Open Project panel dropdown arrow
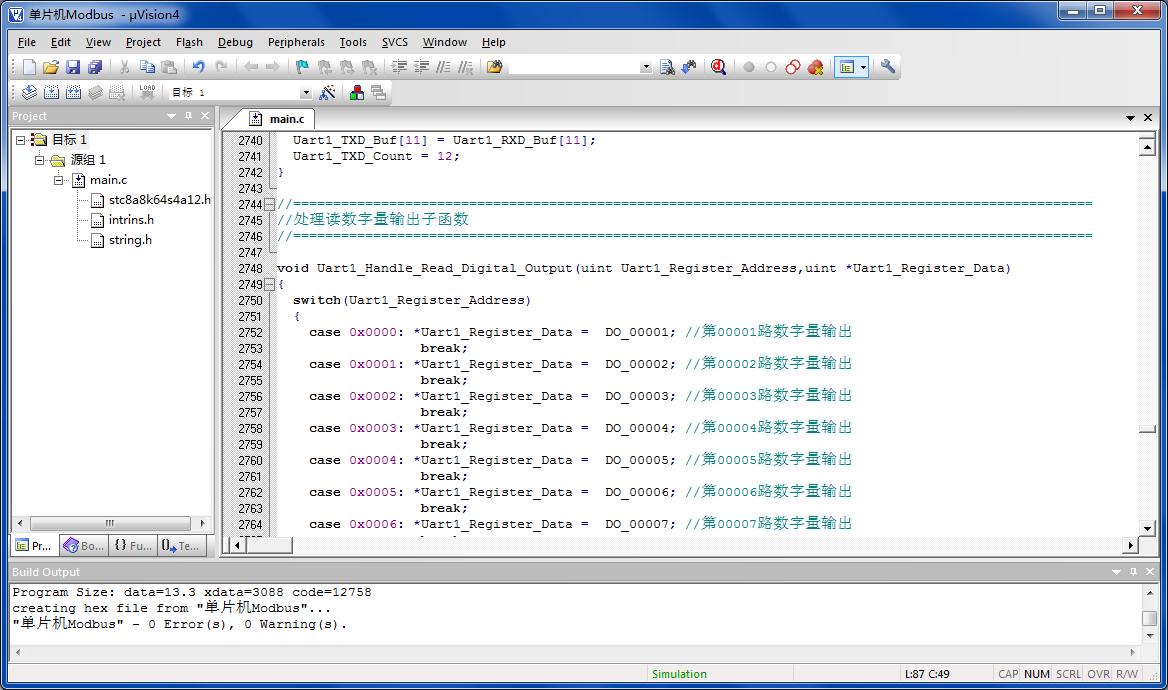This screenshot has width=1168, height=690. click(171, 116)
